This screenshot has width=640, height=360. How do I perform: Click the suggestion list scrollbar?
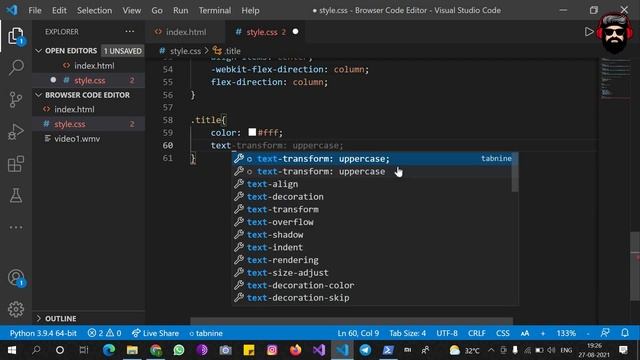click(515, 172)
